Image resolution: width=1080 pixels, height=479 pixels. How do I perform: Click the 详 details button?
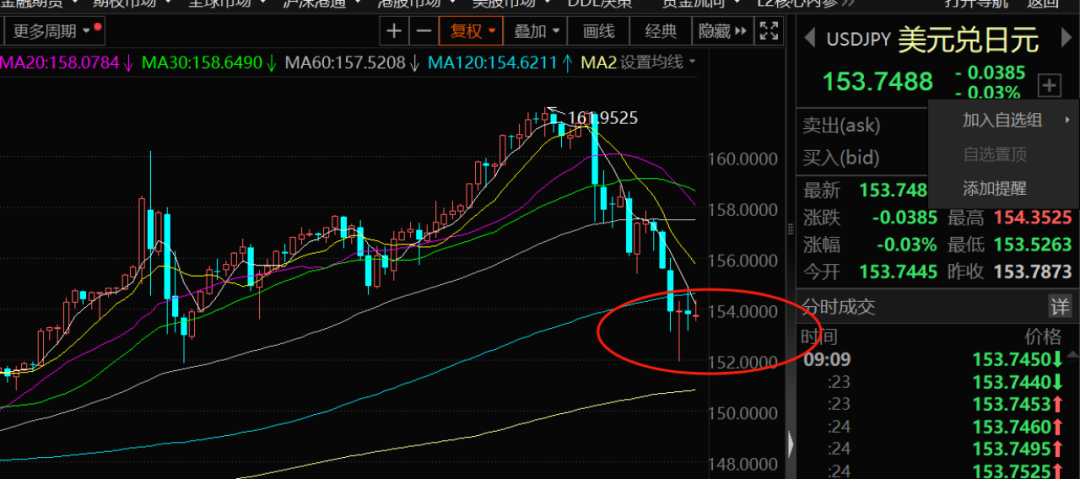tap(1058, 307)
